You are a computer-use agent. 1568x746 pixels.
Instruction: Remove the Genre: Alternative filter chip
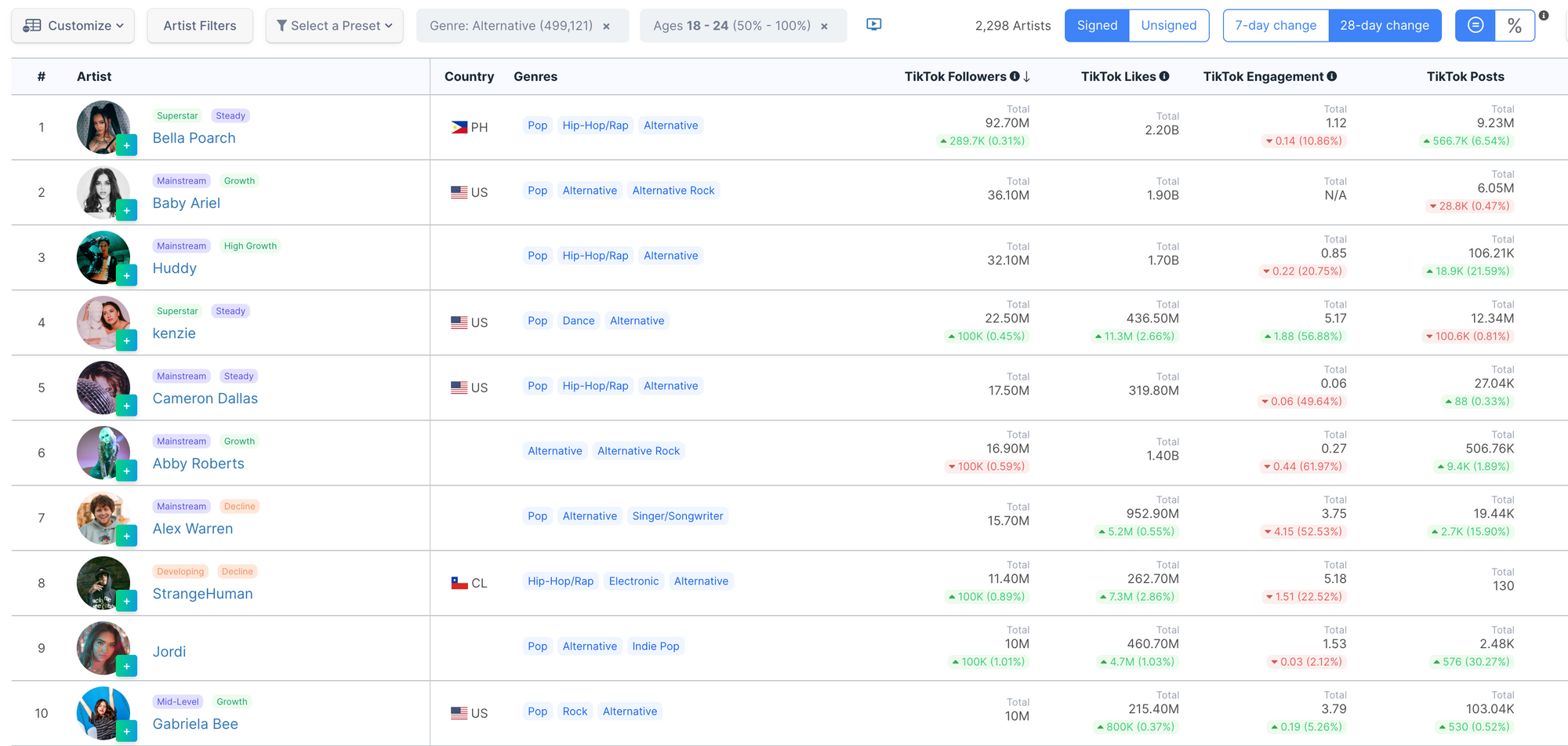(606, 27)
